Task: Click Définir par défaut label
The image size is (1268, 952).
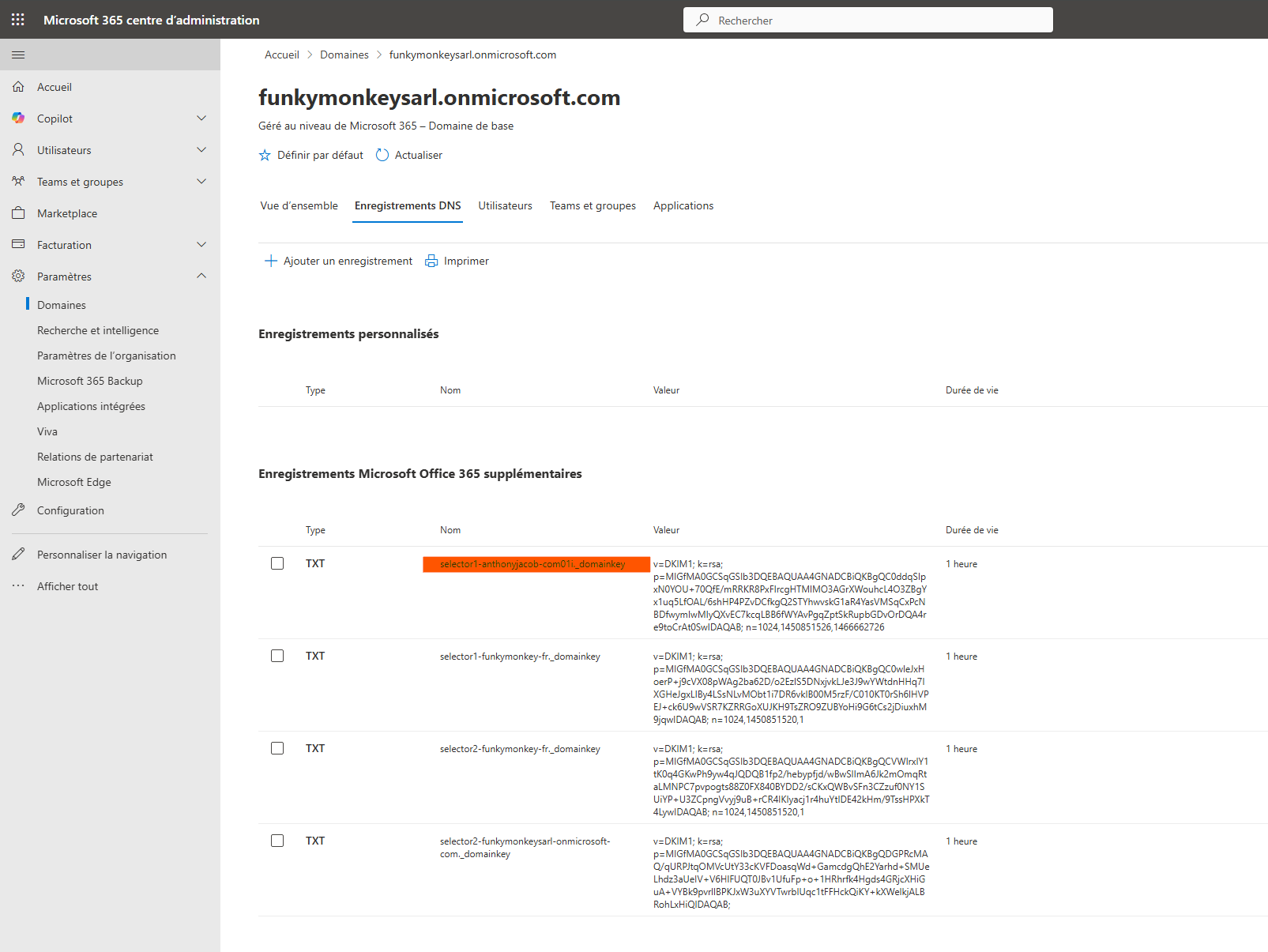Action: tap(320, 155)
